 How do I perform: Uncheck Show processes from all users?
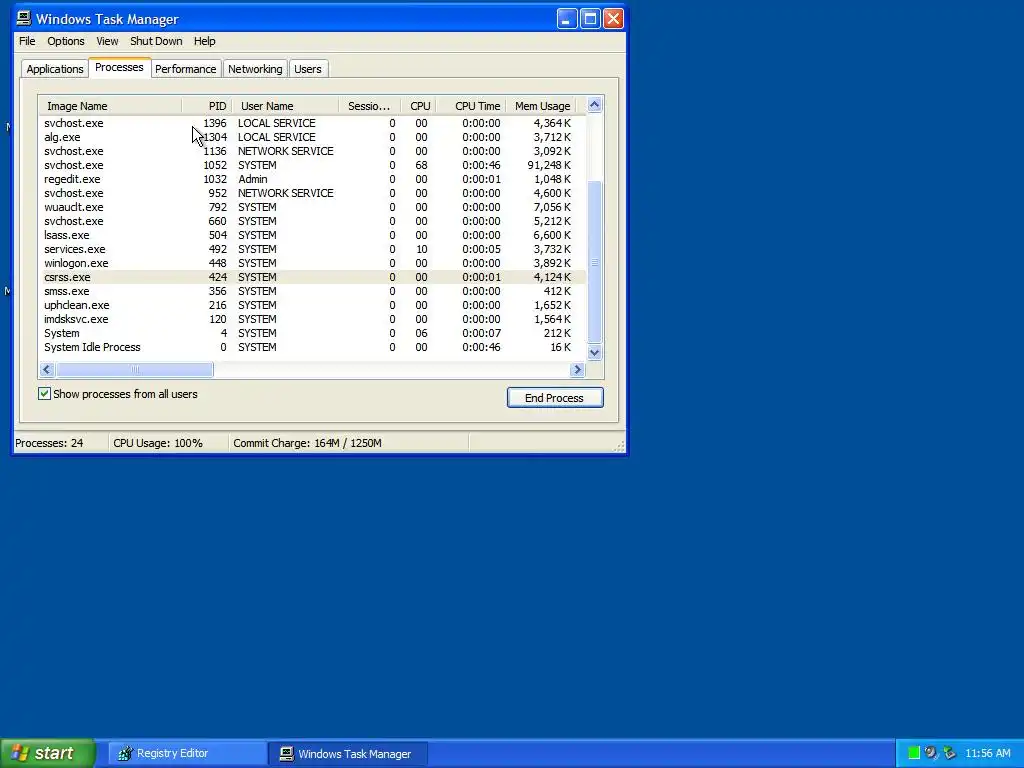44,394
